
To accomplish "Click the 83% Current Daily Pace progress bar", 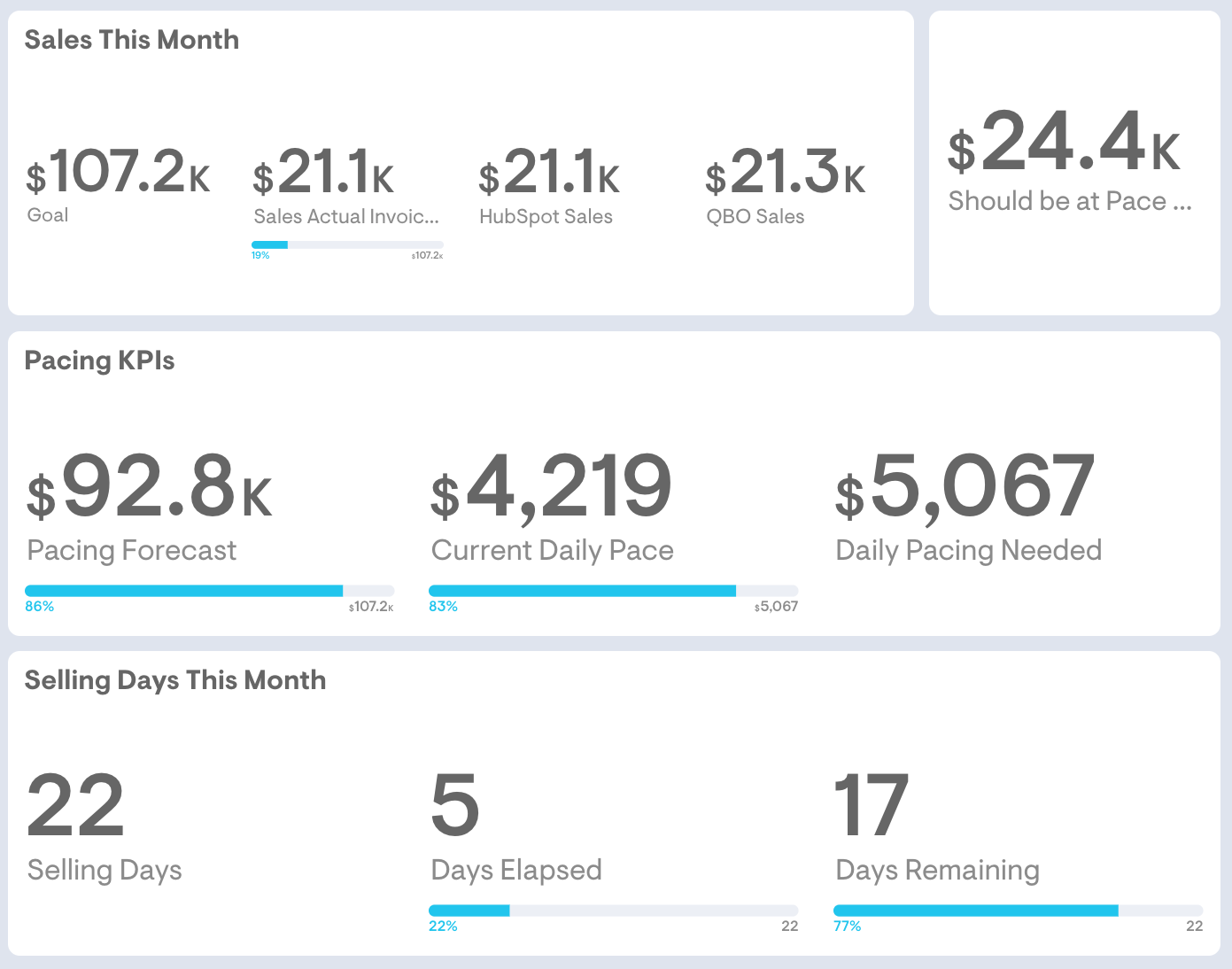I will click(x=613, y=591).
